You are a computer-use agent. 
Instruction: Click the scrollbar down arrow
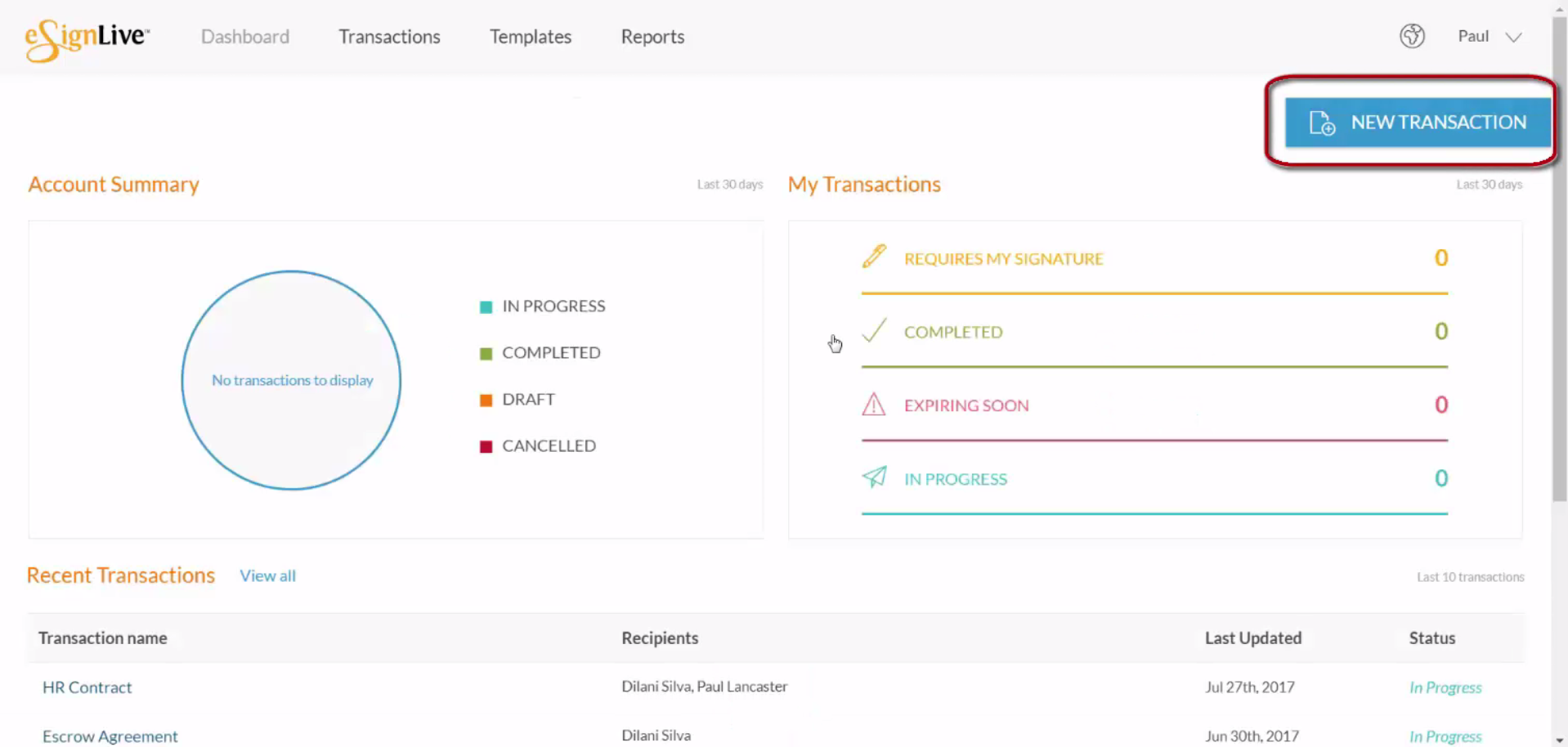pos(1560,740)
